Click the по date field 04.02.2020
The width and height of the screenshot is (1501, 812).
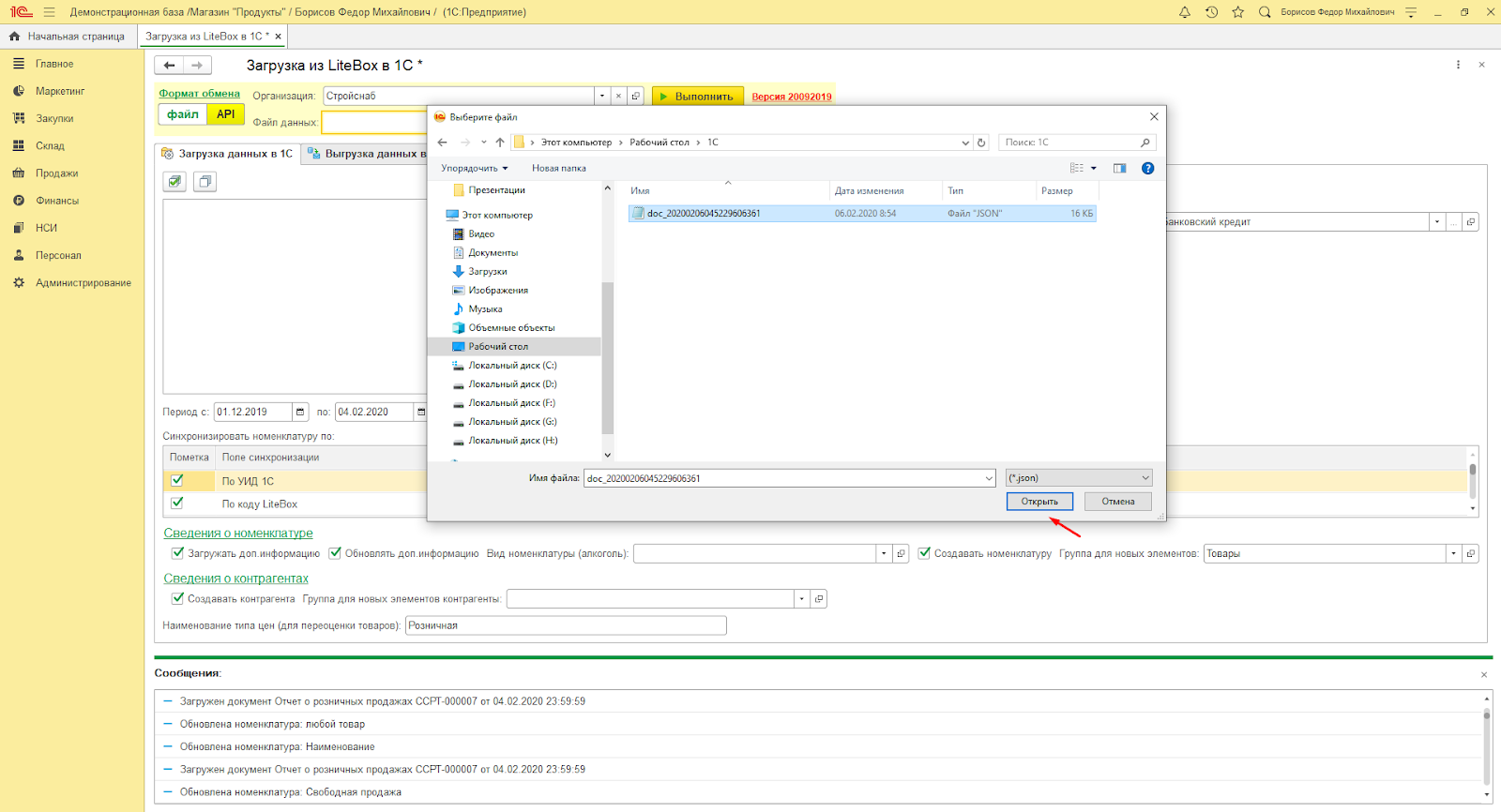[x=374, y=412]
